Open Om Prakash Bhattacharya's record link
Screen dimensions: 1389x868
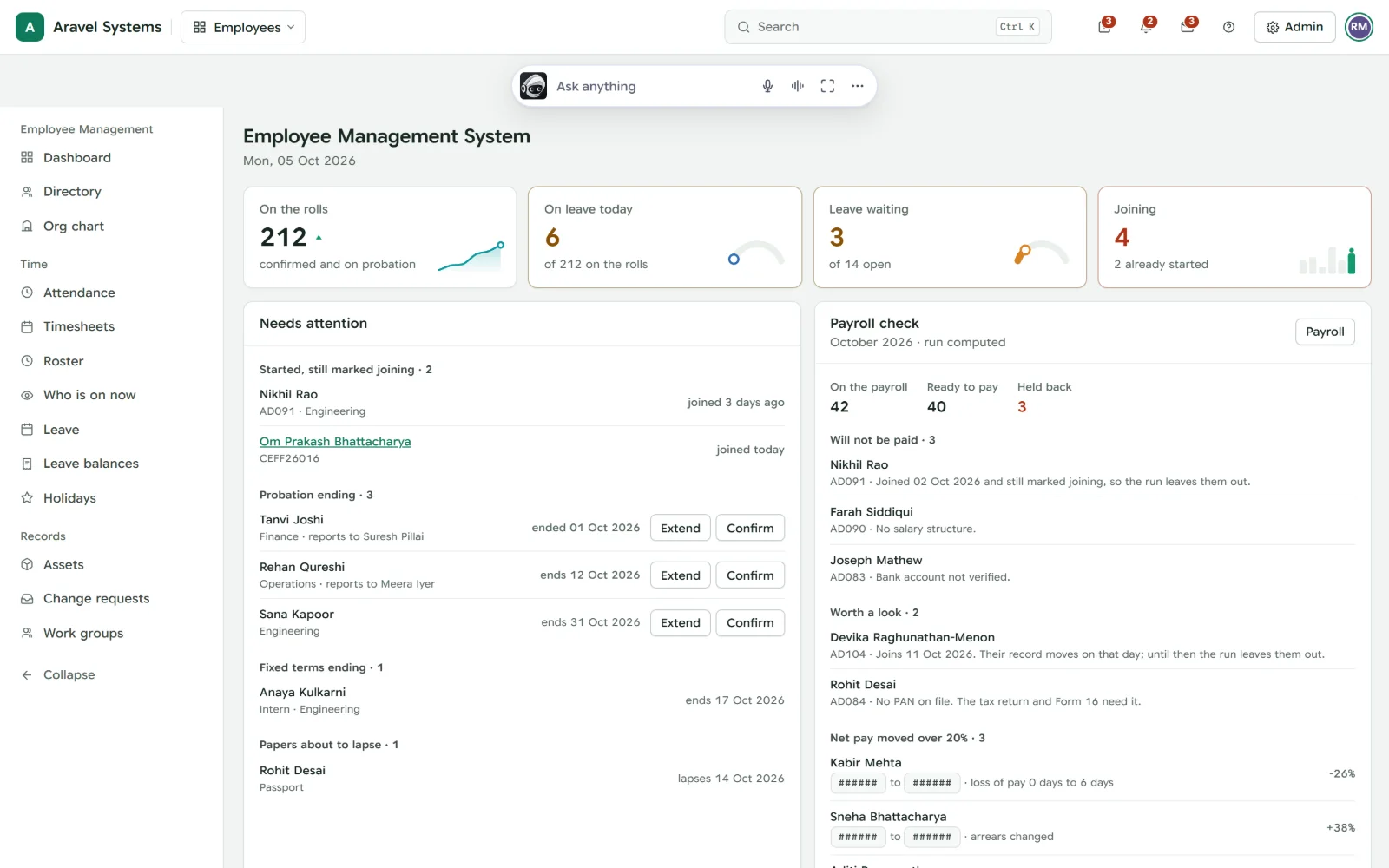coord(335,442)
